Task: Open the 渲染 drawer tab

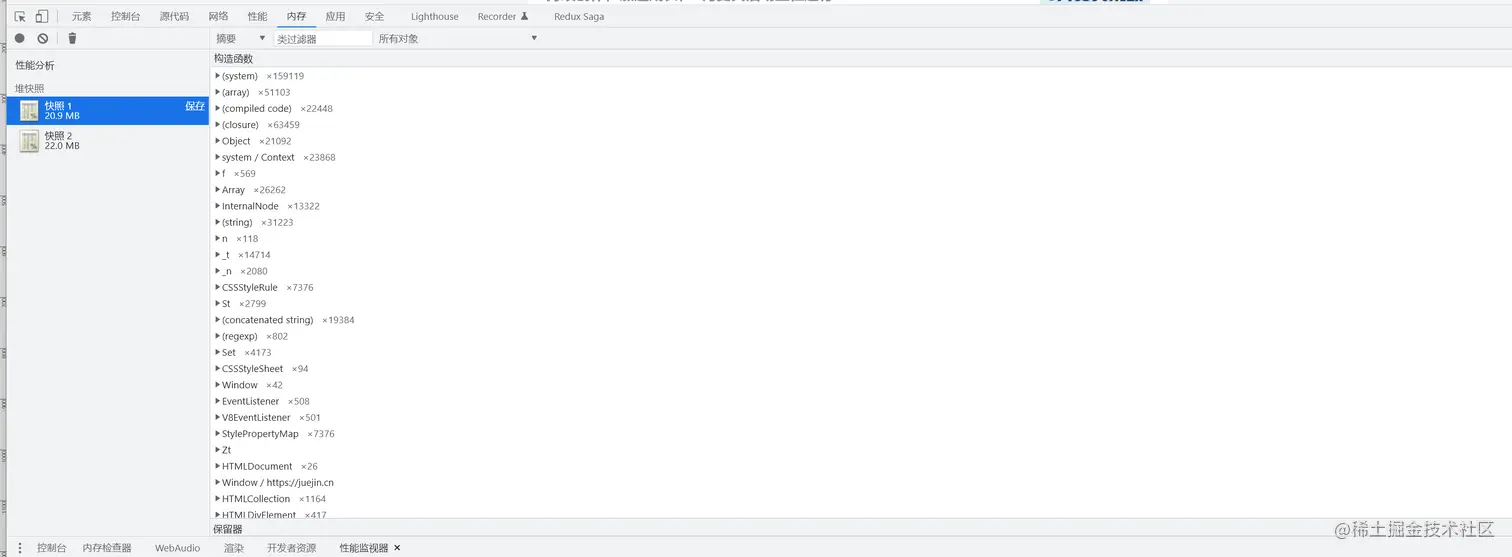Action: coord(234,548)
